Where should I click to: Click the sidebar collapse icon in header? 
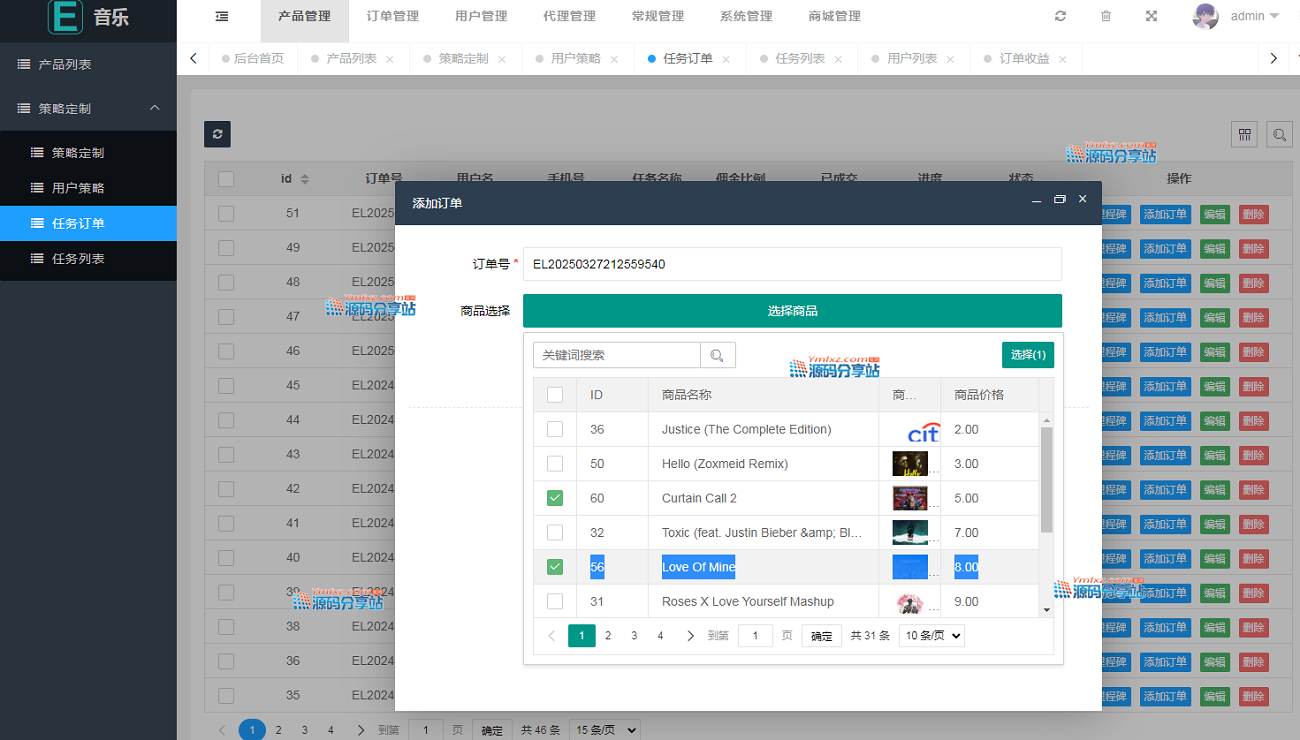221,16
